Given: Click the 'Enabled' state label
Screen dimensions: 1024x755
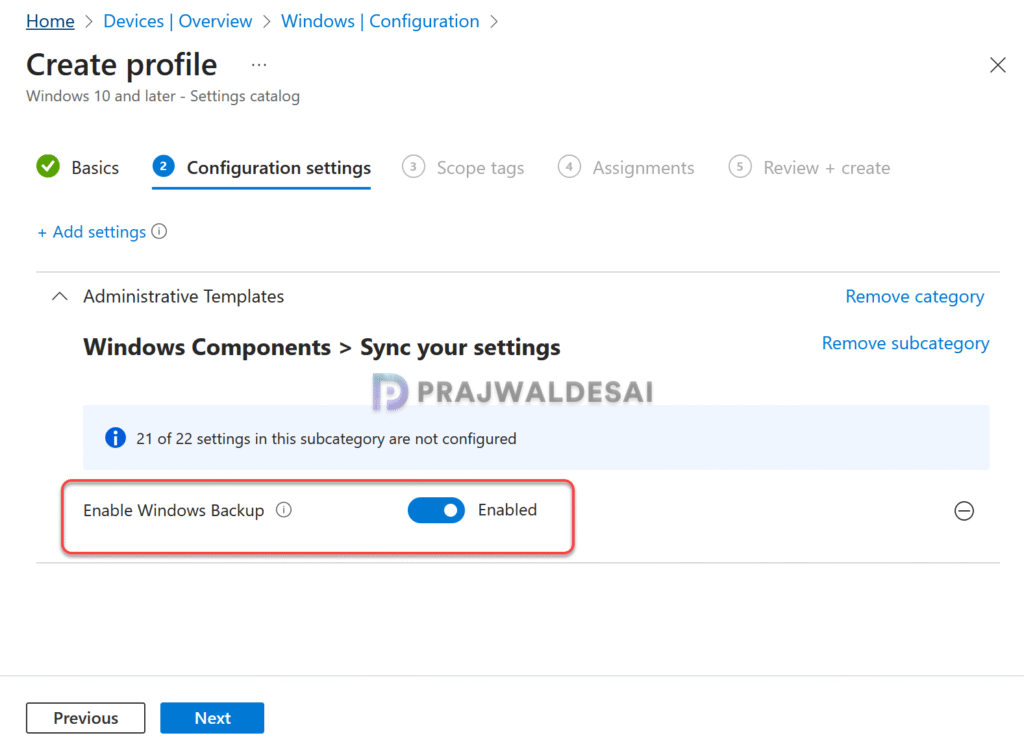Looking at the screenshot, I should point(507,510).
